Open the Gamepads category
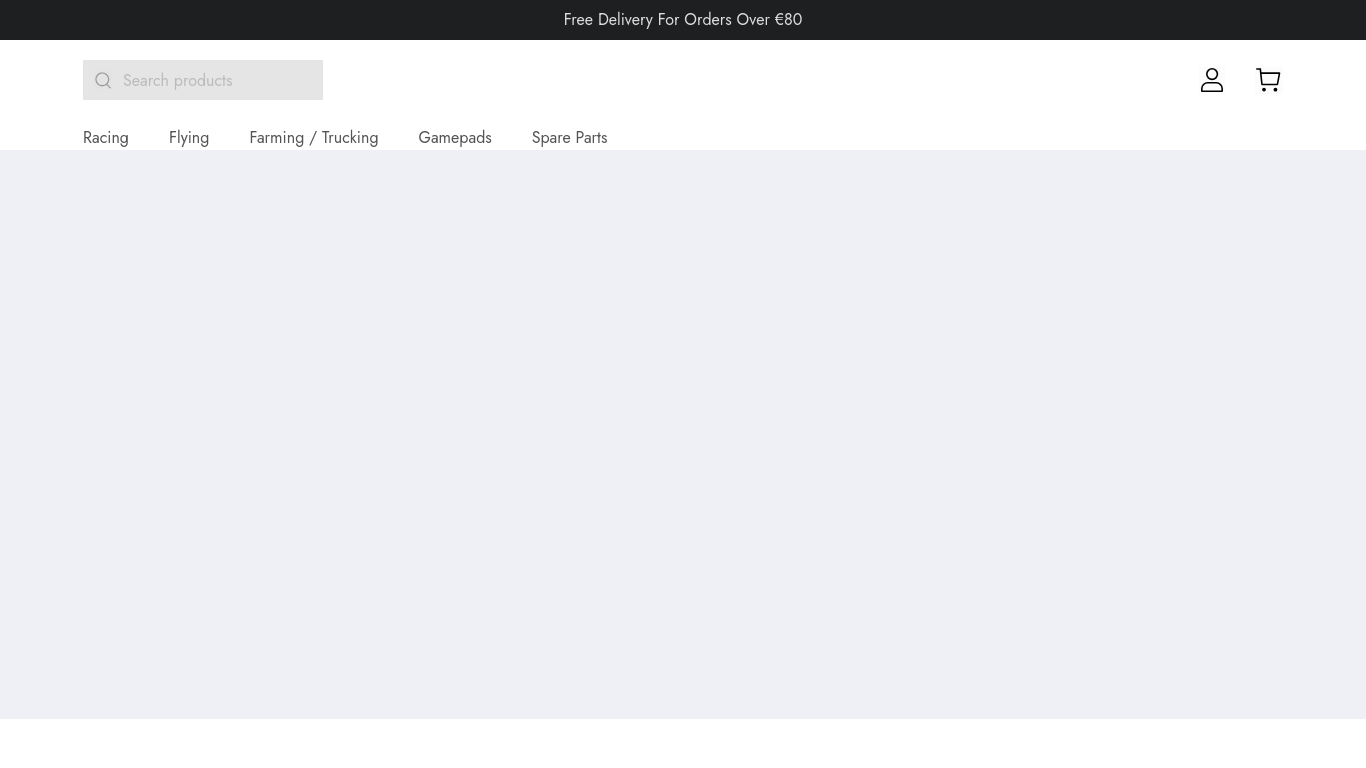1366x768 pixels. 455,138
